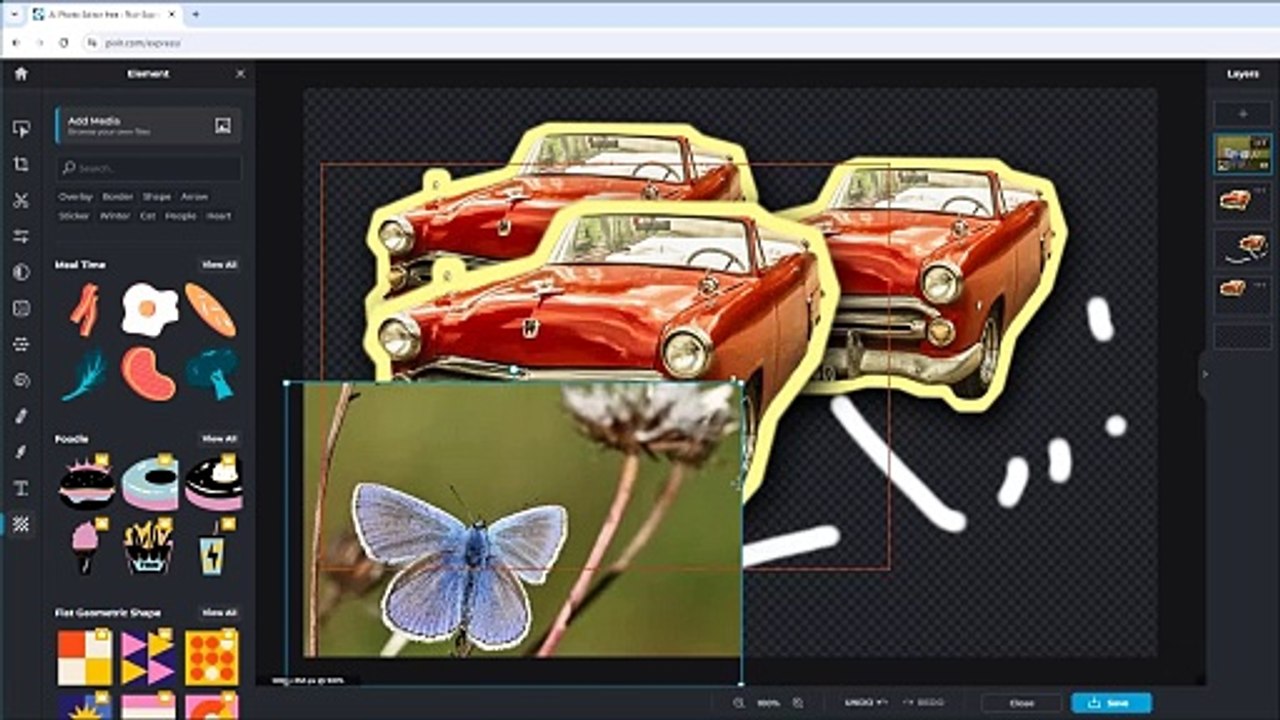Image resolution: width=1280 pixels, height=720 pixels.
Task: Open the Effect tool below the filter icon
Action: 21,308
